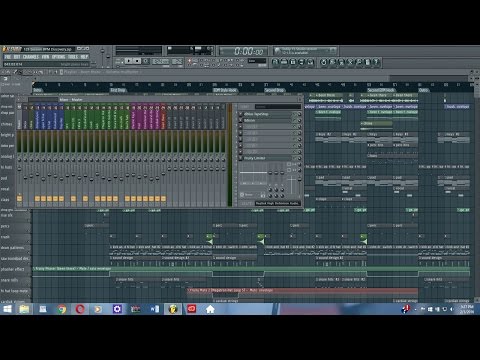Open the CHANNELS menu
Image resolution: width=480 pixels, height=360 pixels.
31,57
